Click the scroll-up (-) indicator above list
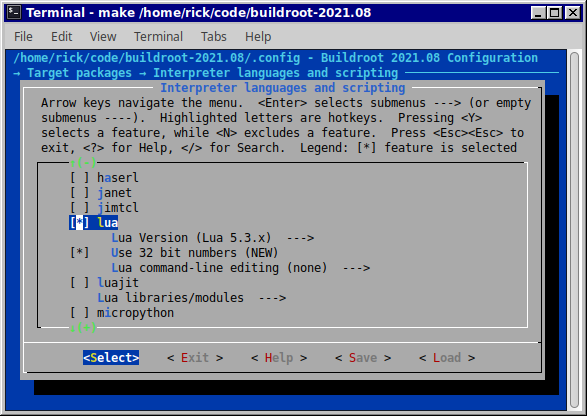Image resolution: width=587 pixels, height=416 pixels. click(x=83, y=163)
